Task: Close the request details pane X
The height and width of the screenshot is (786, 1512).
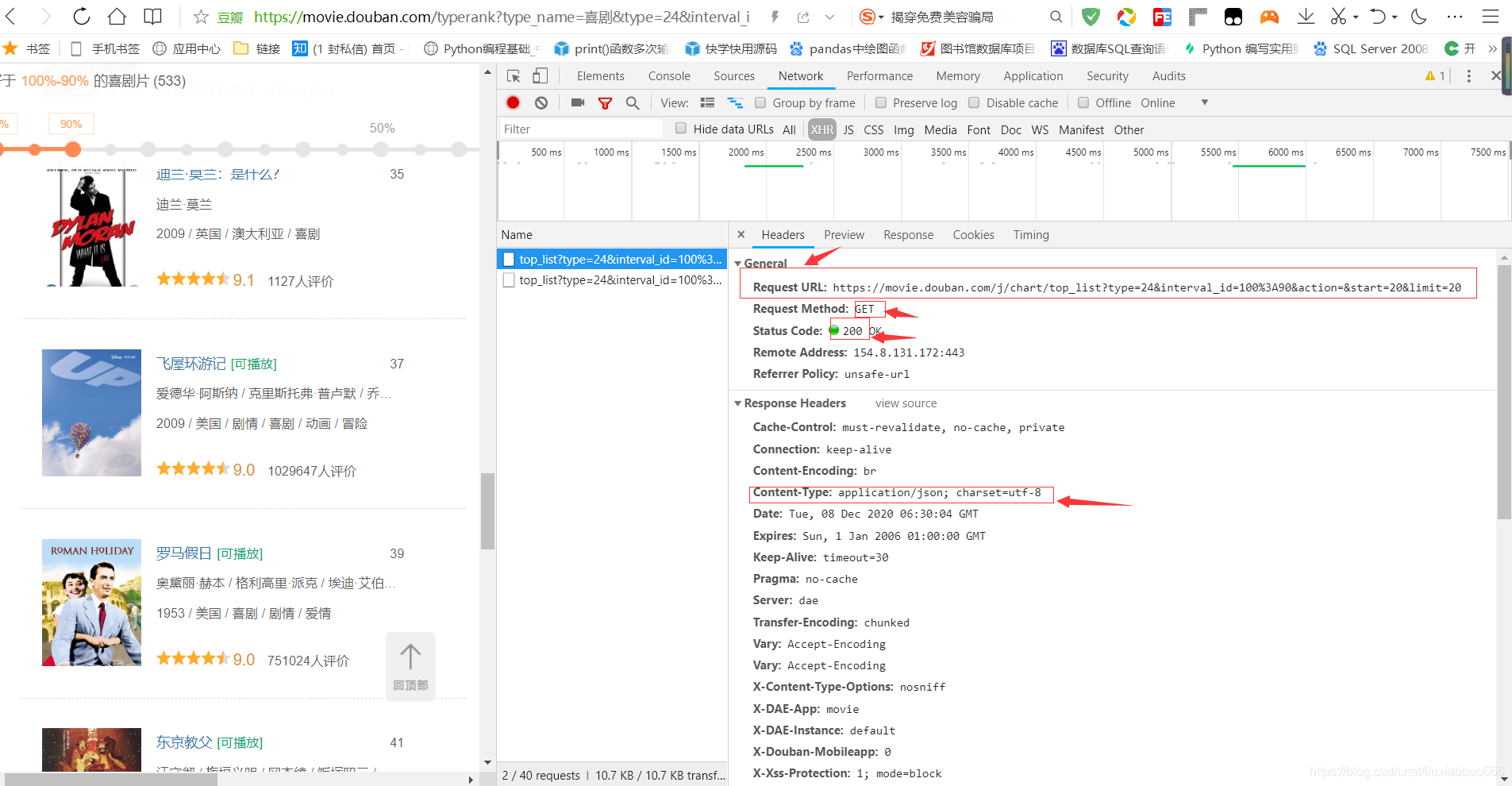Action: pos(741,234)
